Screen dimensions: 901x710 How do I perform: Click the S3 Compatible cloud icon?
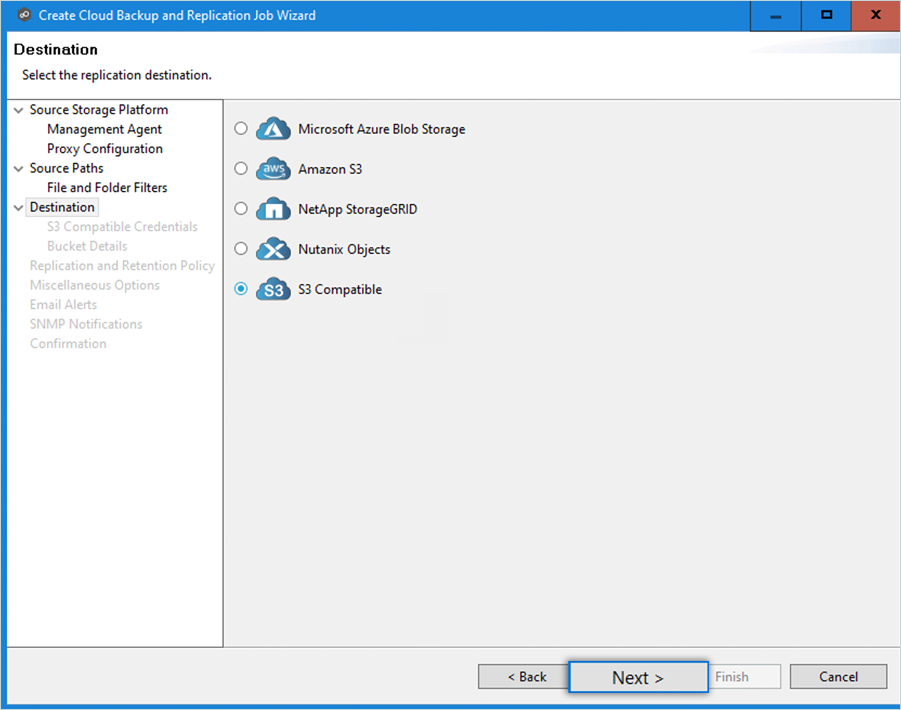point(273,290)
